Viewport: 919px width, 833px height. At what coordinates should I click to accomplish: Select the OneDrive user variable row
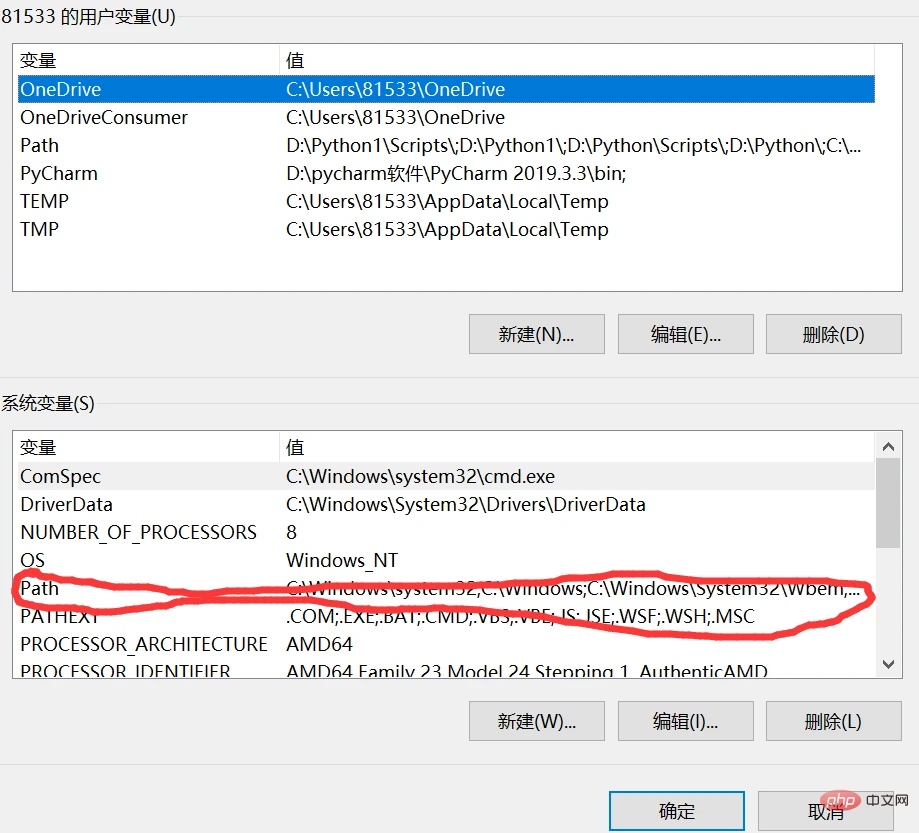coord(446,89)
